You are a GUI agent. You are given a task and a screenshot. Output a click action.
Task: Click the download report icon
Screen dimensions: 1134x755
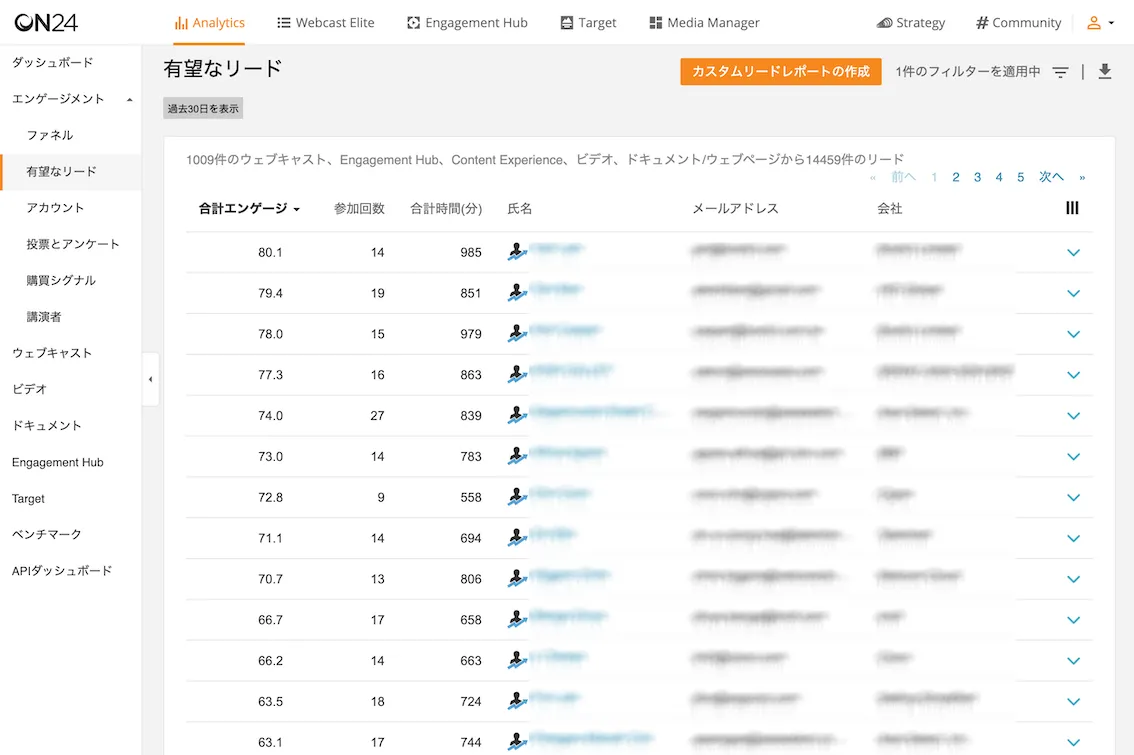[x=1105, y=71]
